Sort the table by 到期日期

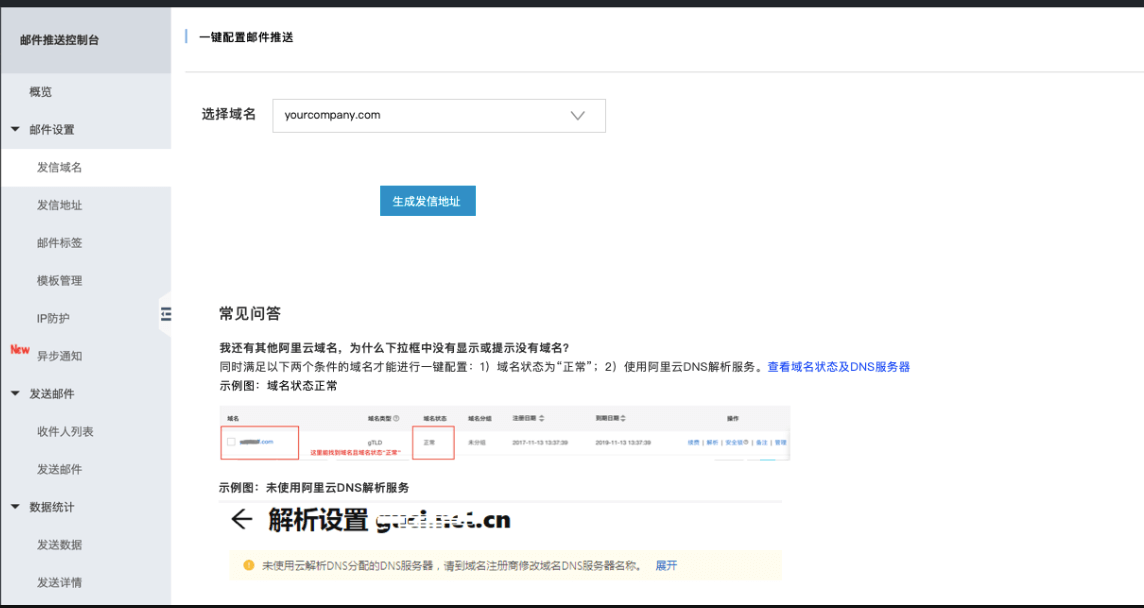tap(622, 418)
